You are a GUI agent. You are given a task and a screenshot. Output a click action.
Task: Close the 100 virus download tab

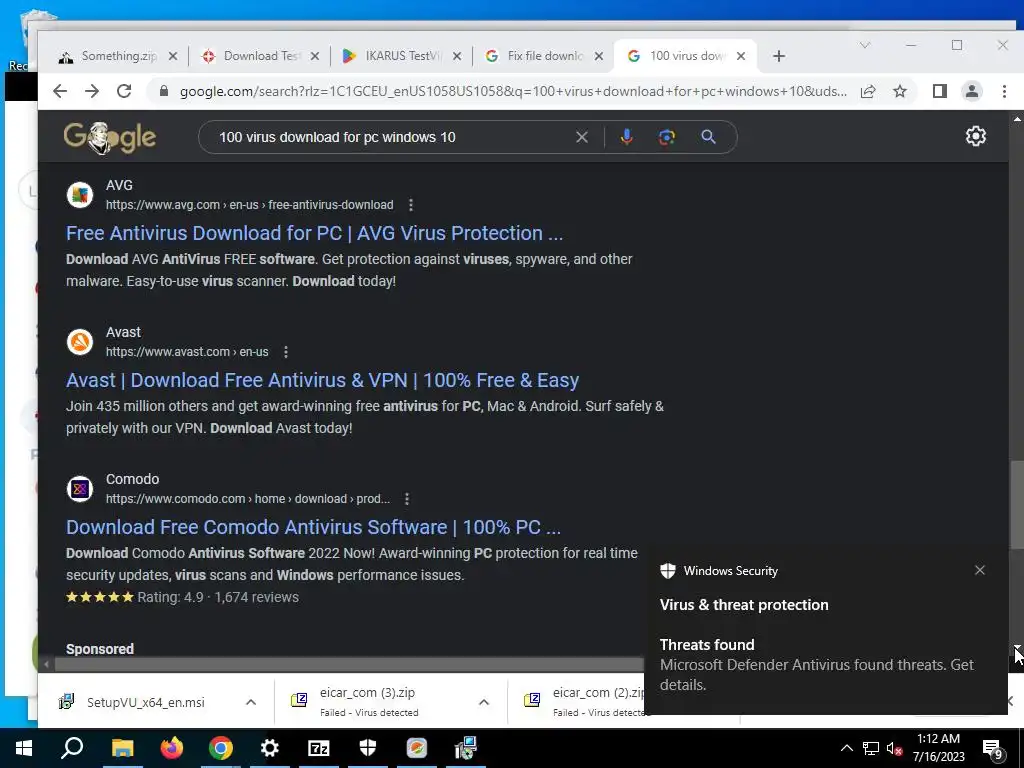click(741, 56)
